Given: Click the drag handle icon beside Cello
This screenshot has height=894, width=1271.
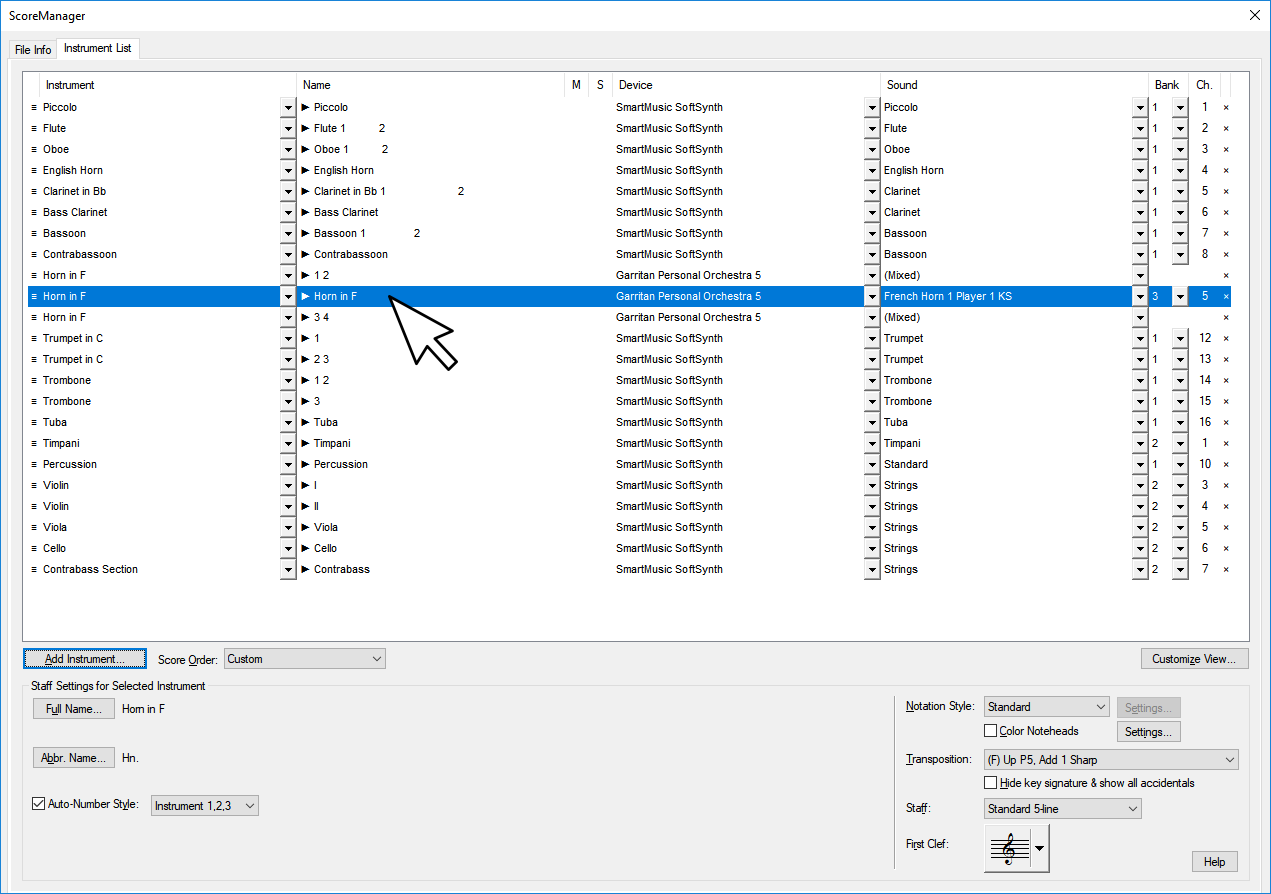Looking at the screenshot, I should click(34, 549).
